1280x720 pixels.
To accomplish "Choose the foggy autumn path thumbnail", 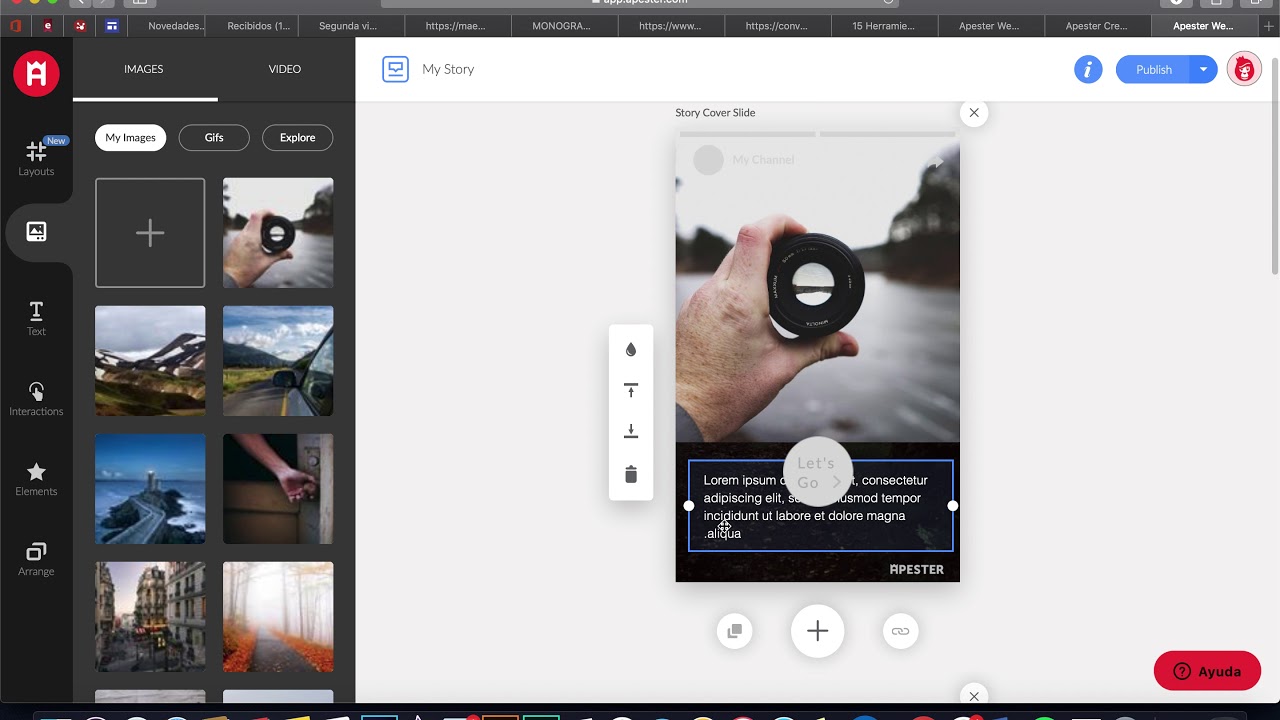I will (278, 617).
